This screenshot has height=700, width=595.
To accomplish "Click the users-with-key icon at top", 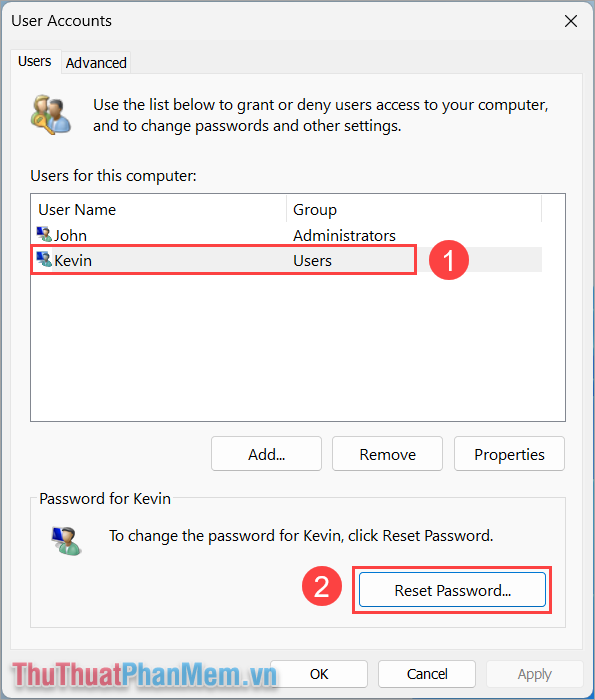I will [x=51, y=115].
